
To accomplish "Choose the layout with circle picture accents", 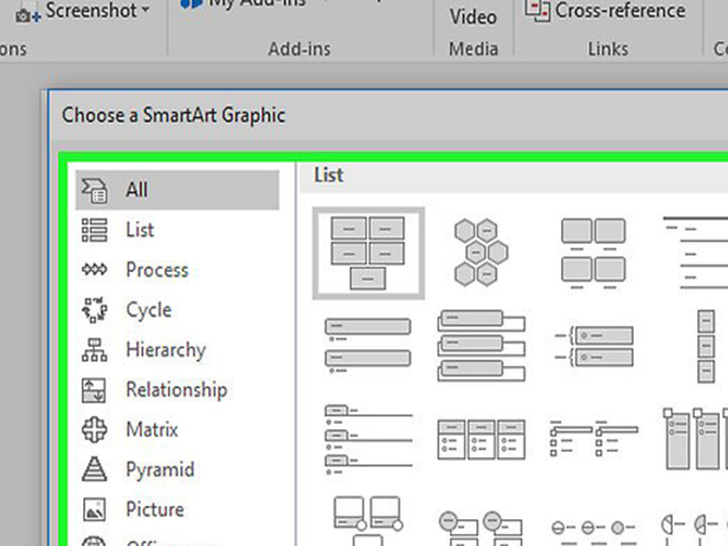I will [x=481, y=528].
